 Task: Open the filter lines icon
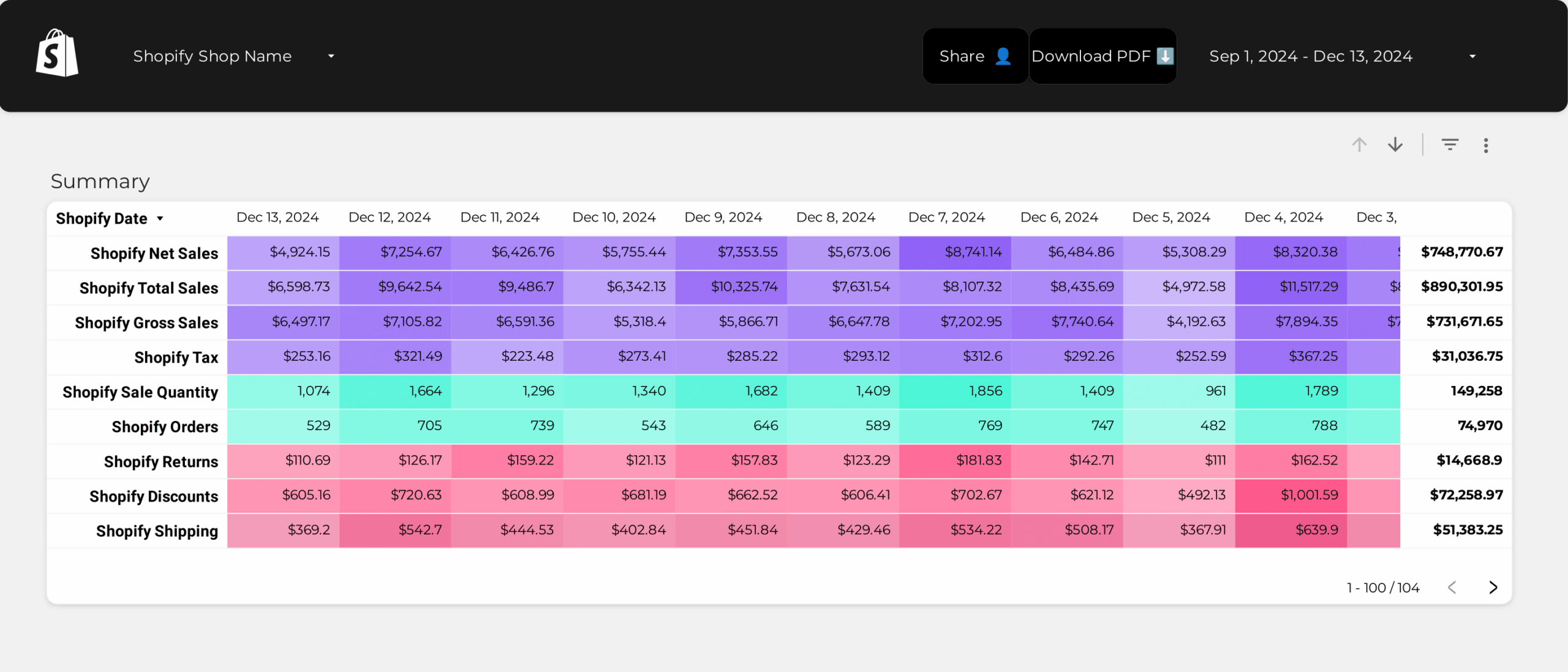tap(1450, 145)
